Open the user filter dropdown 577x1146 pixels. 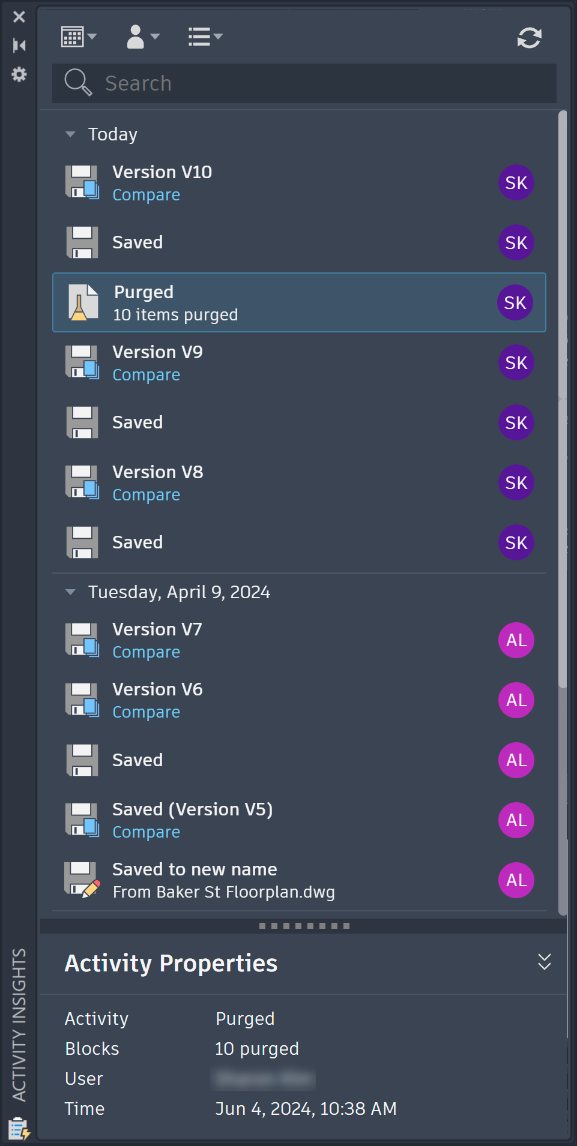pyautogui.click(x=143, y=37)
